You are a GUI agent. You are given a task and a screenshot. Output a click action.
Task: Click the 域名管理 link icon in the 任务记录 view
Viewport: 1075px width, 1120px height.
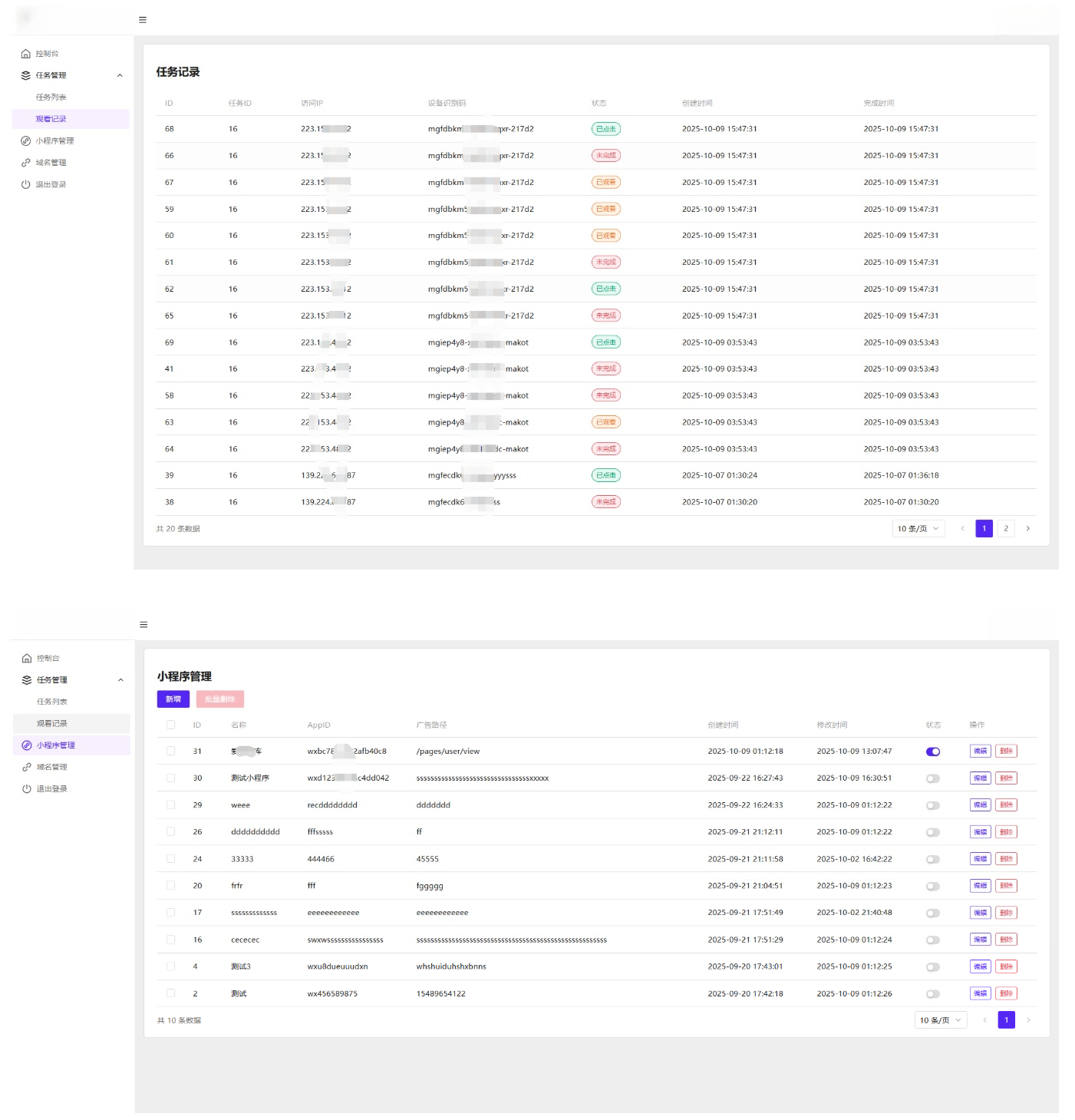click(x=26, y=163)
